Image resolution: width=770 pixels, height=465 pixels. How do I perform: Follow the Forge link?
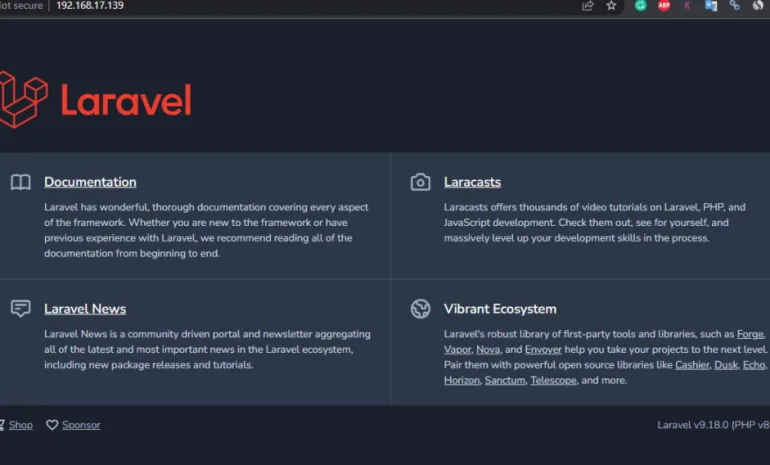750,334
